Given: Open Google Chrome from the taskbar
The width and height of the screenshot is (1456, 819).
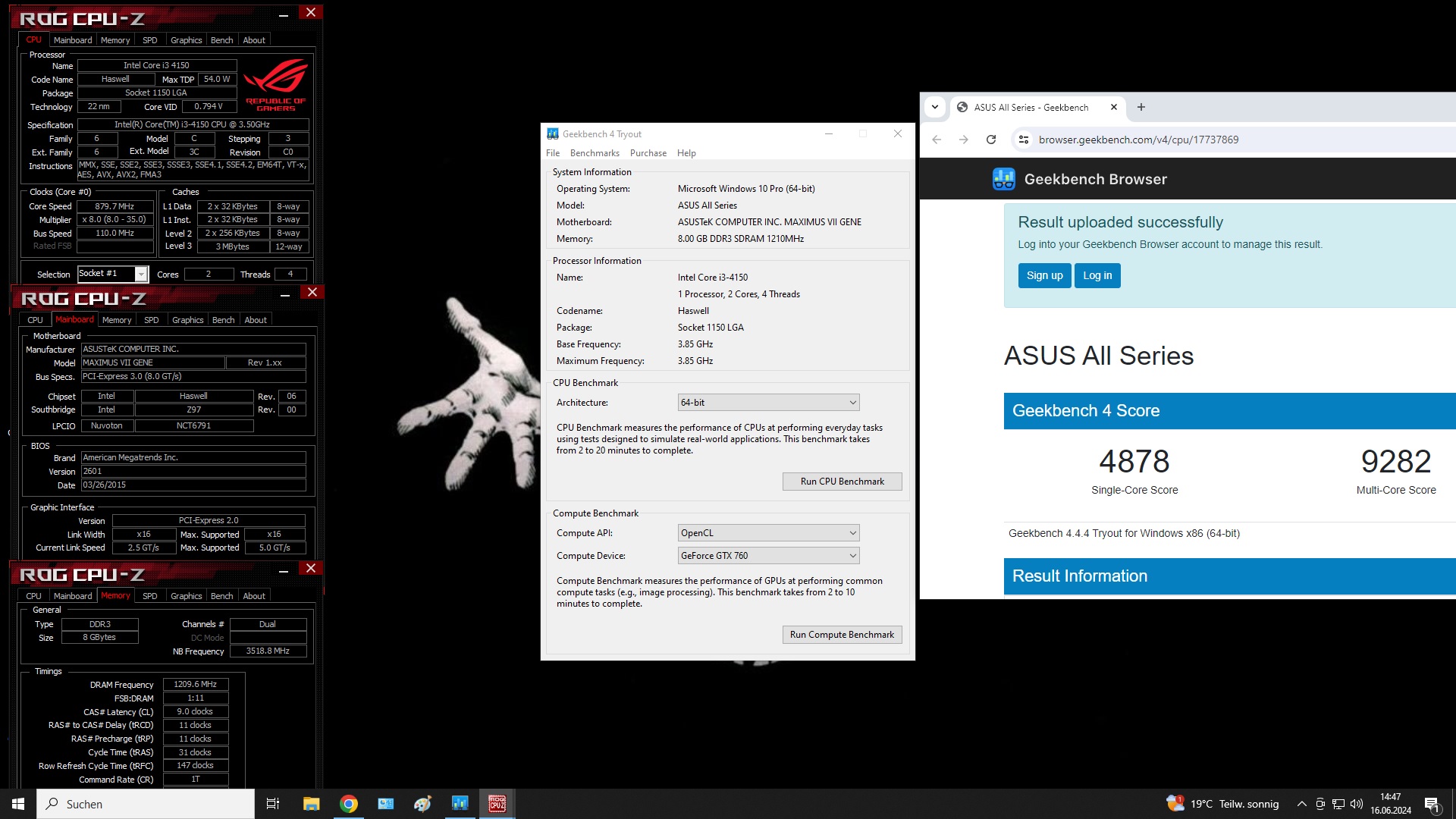Looking at the screenshot, I should point(349,804).
